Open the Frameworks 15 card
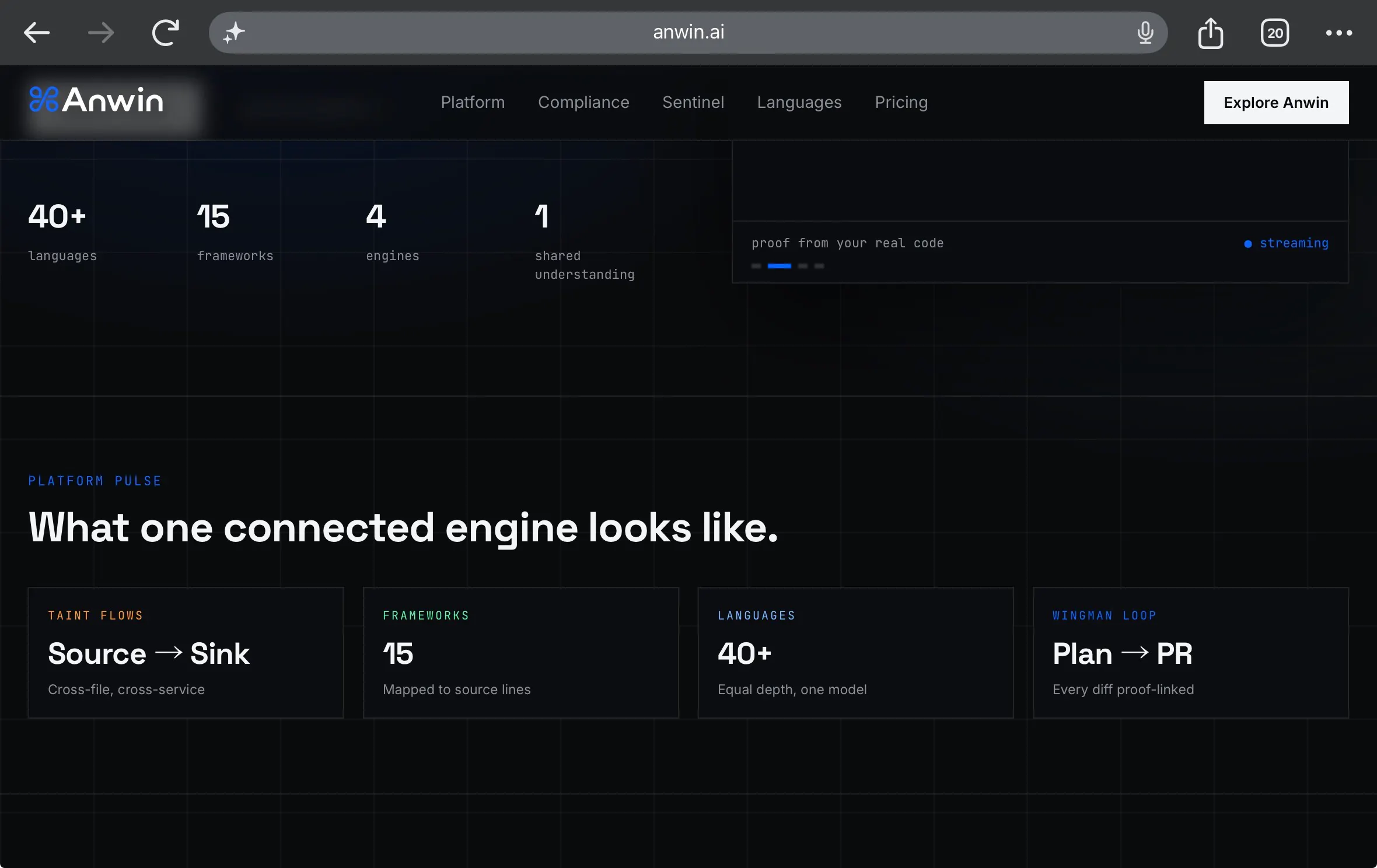This screenshot has height=868, width=1377. point(521,653)
